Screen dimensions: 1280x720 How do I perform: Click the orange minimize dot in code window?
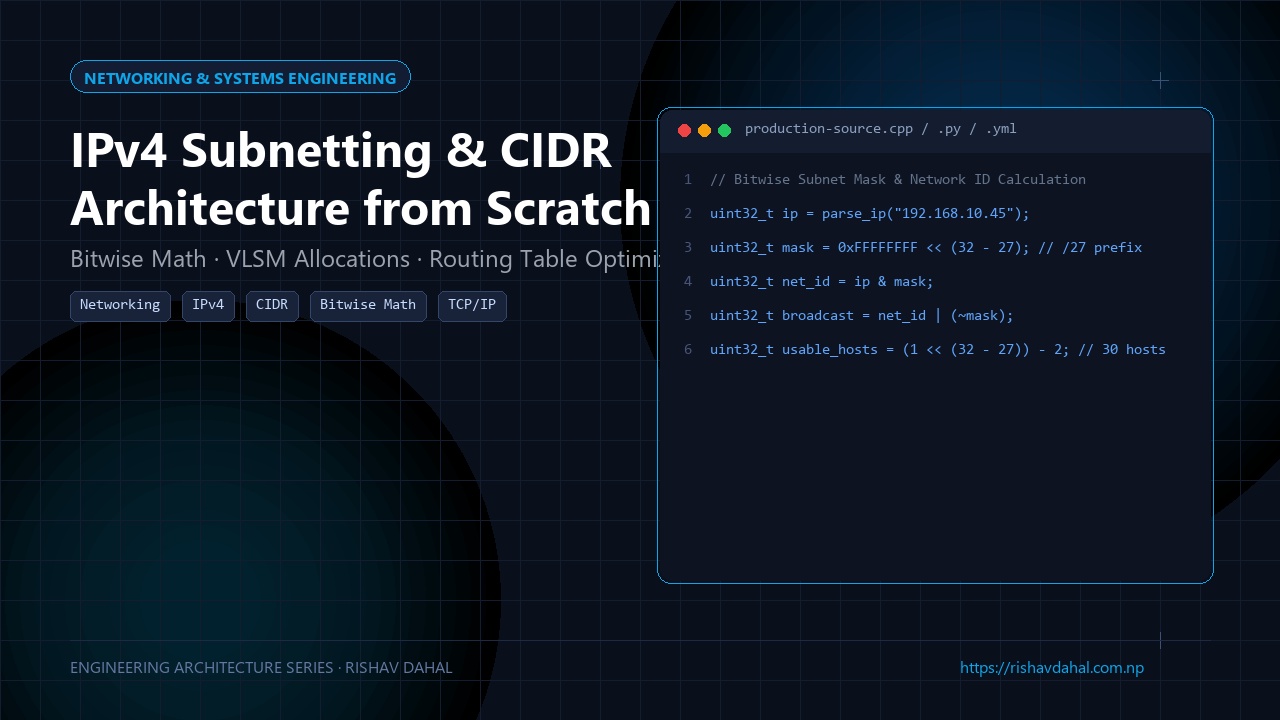[x=704, y=130]
